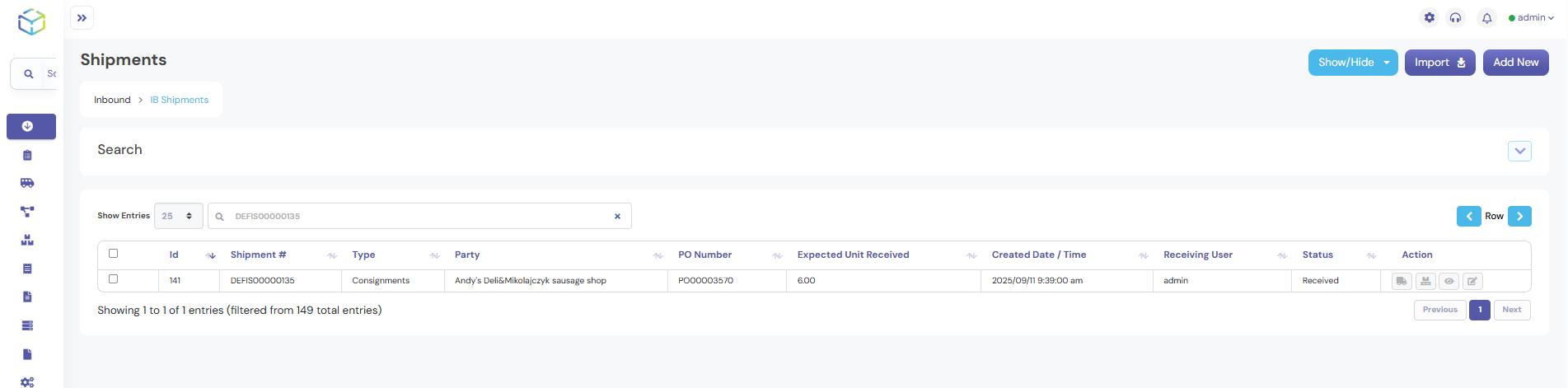
Task: Click the Import button
Action: [1439, 63]
